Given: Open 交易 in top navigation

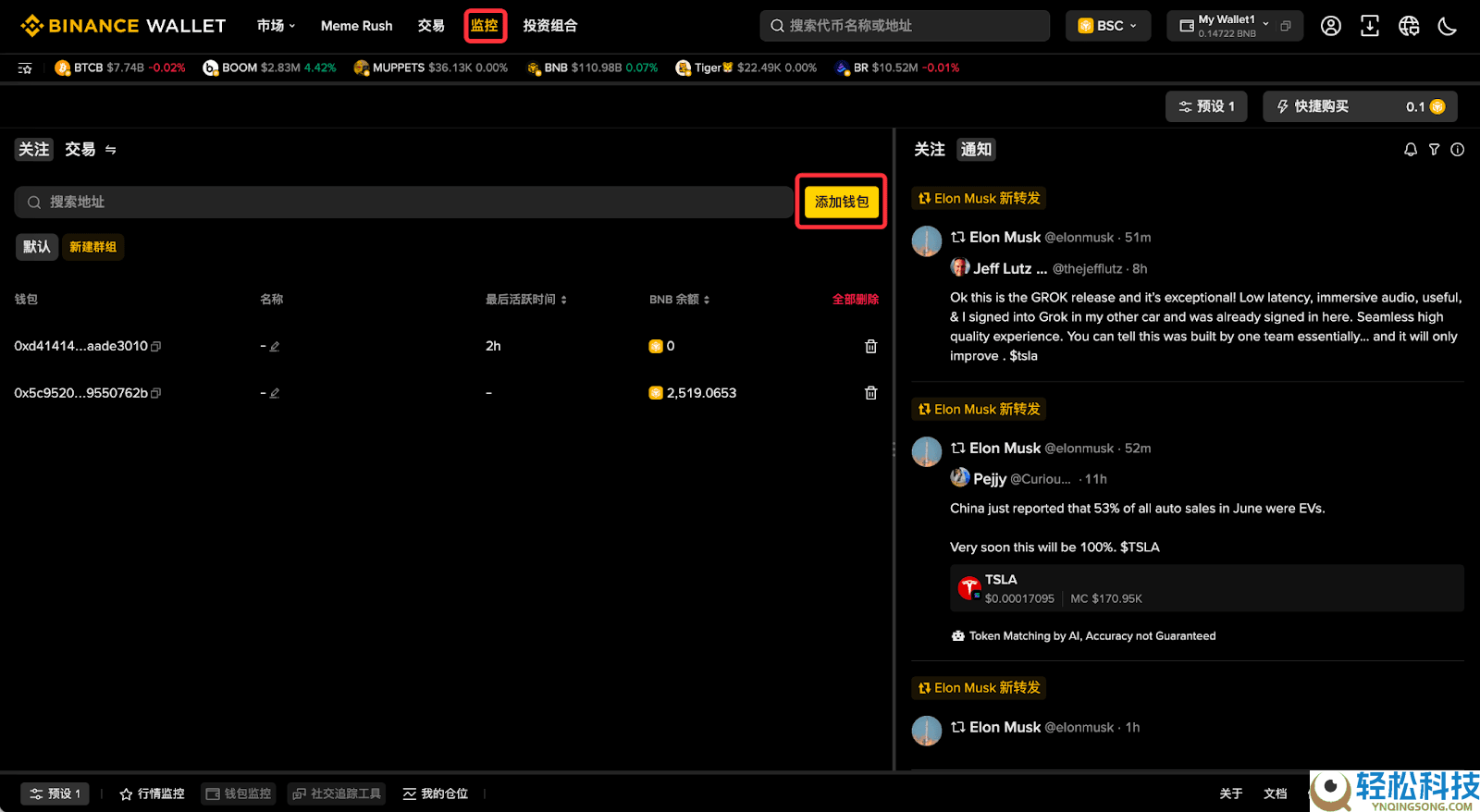Looking at the screenshot, I should pos(431,26).
